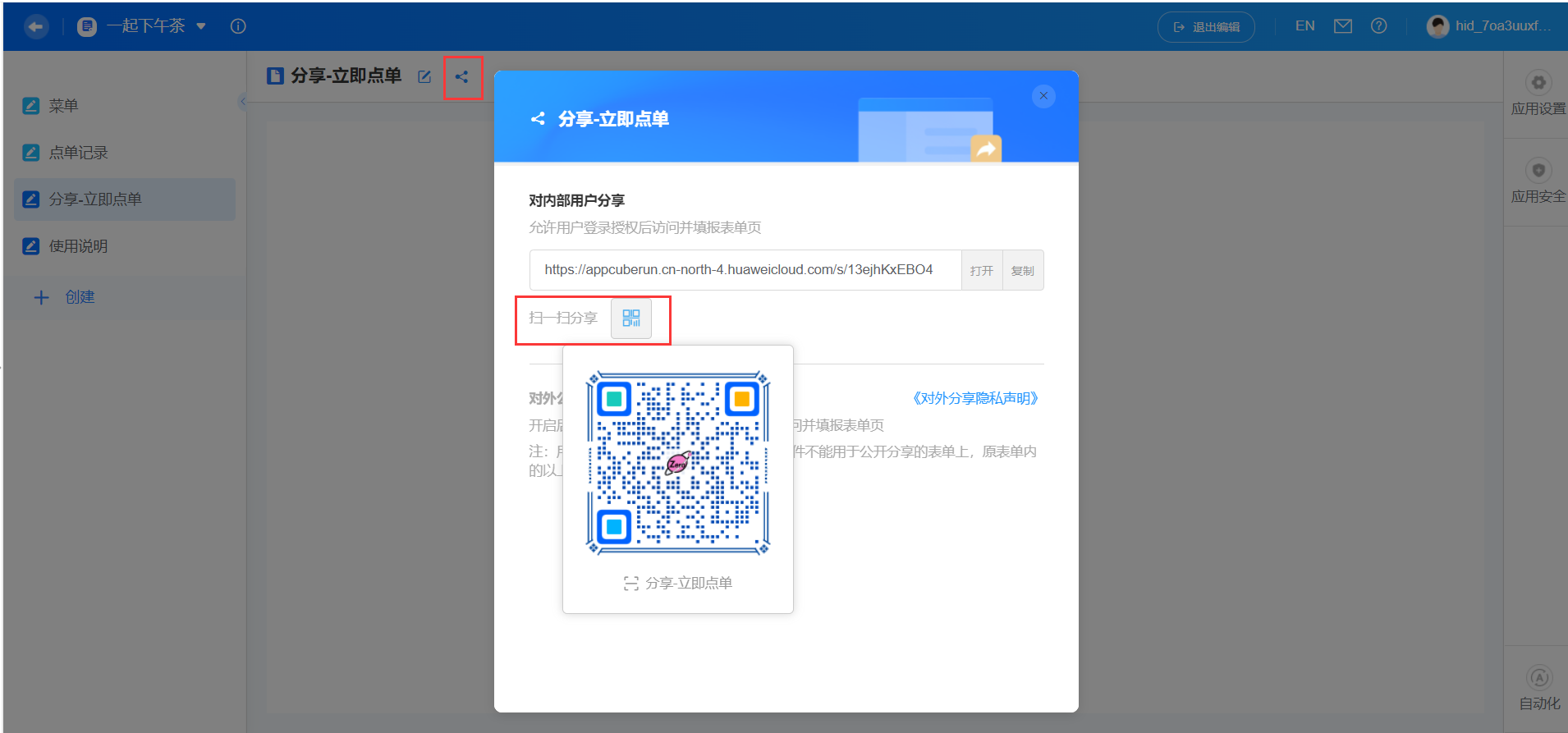
Task: Click the edit icon beside the page title
Action: pyautogui.click(x=424, y=76)
